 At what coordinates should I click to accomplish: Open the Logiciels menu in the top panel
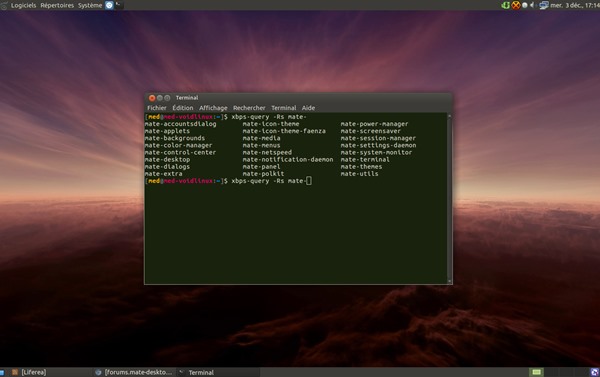[x=23, y=5]
